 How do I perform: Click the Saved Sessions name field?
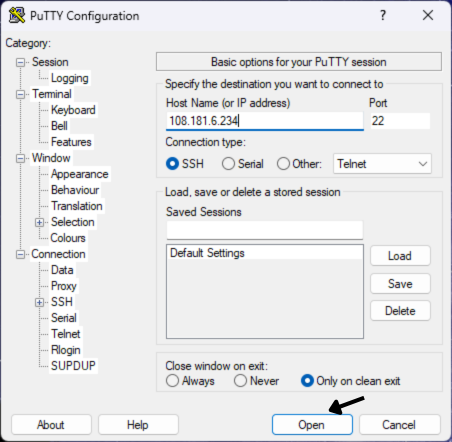(265, 230)
